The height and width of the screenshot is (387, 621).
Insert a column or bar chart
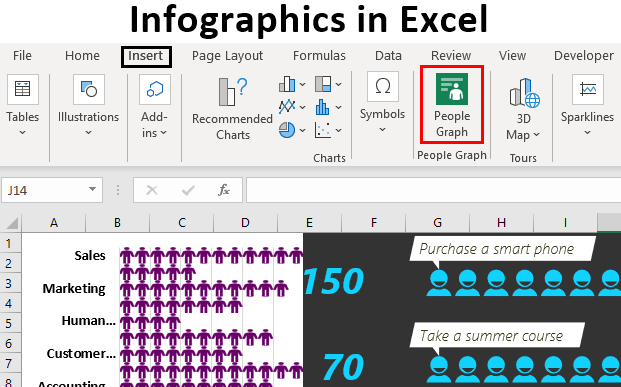click(287, 84)
